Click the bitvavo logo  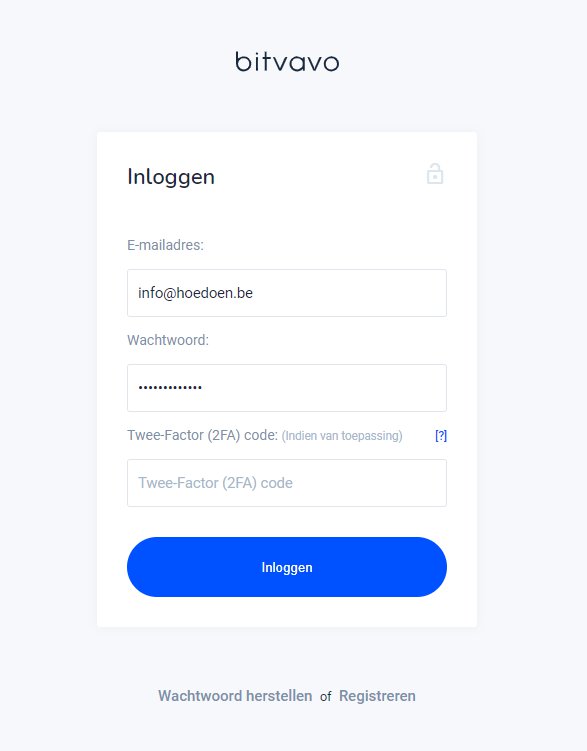click(287, 62)
